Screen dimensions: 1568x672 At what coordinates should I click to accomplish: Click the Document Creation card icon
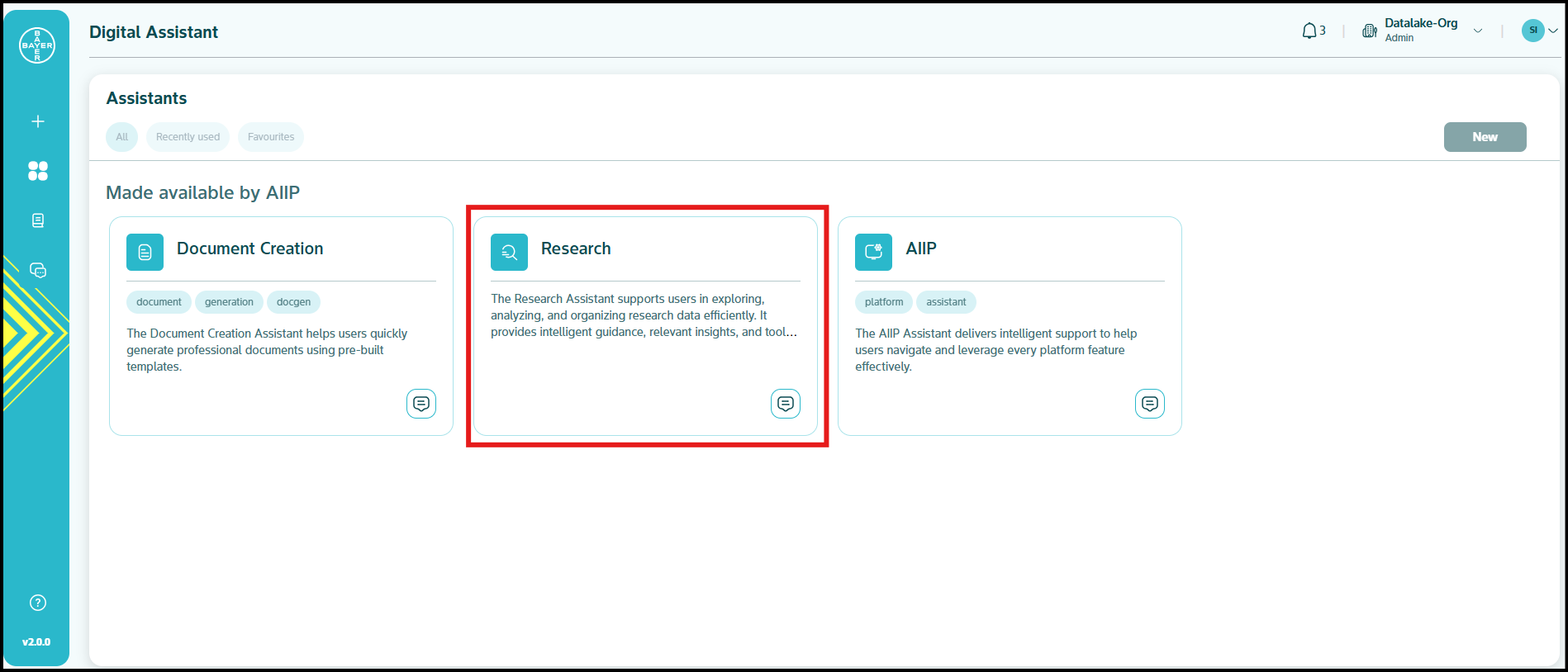(145, 252)
